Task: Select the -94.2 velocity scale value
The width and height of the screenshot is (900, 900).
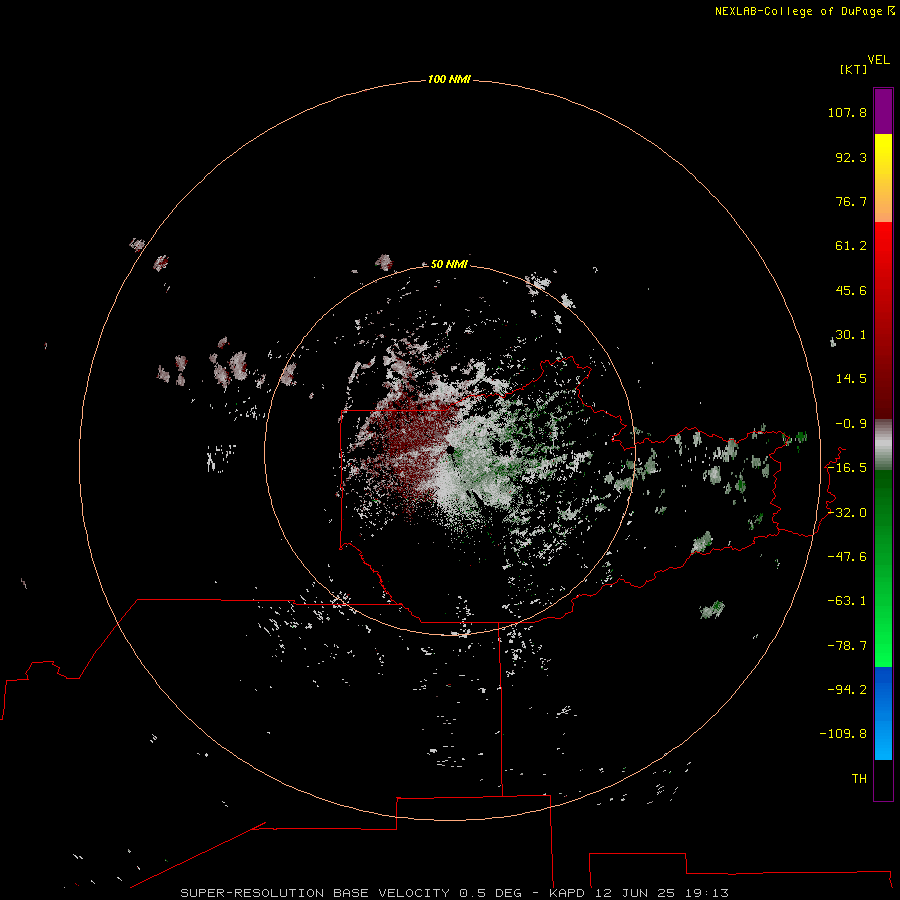Action: tap(847, 690)
